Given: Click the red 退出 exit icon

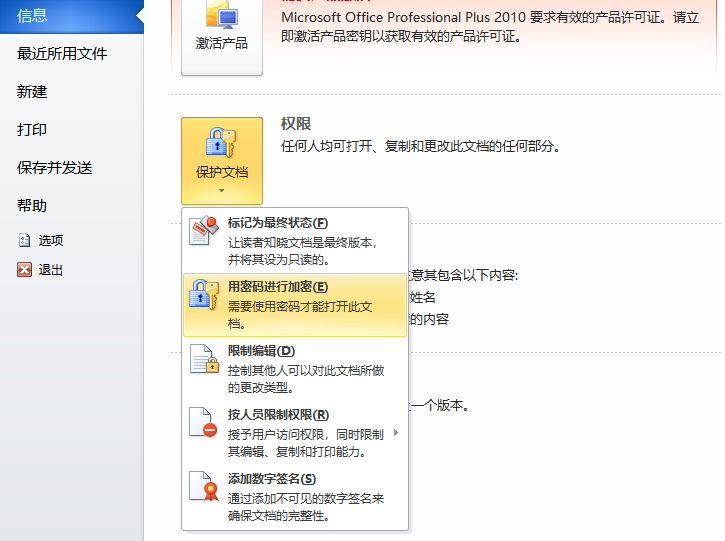Looking at the screenshot, I should (24, 270).
